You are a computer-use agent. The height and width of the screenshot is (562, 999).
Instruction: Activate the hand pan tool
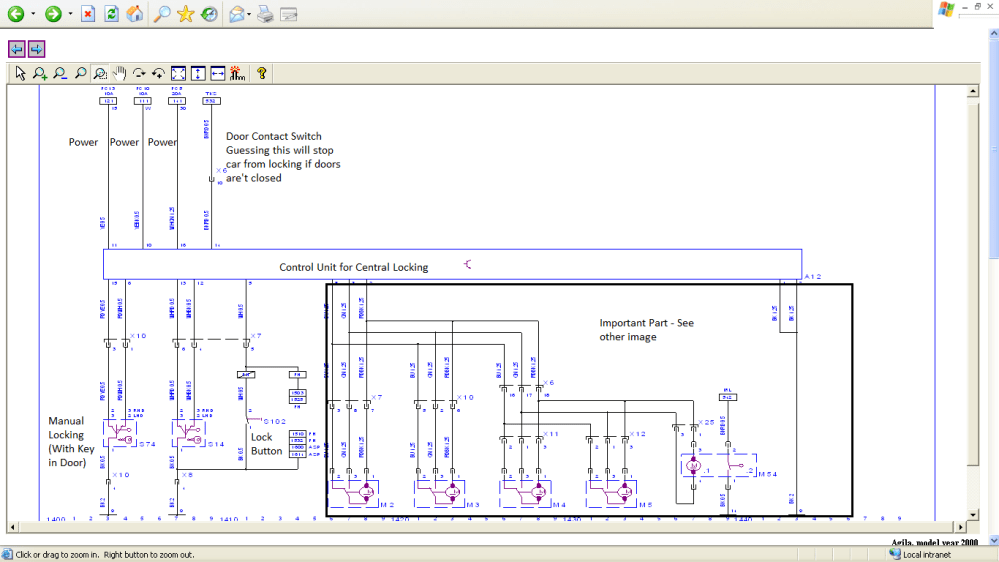[x=119, y=73]
